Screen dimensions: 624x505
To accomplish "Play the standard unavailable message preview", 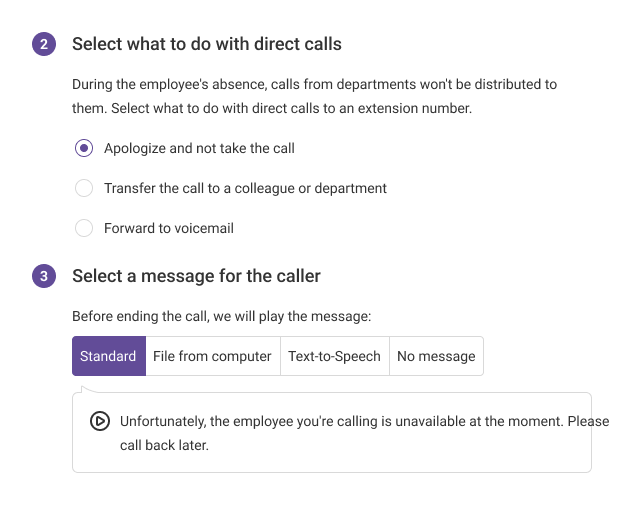I will (99, 421).
